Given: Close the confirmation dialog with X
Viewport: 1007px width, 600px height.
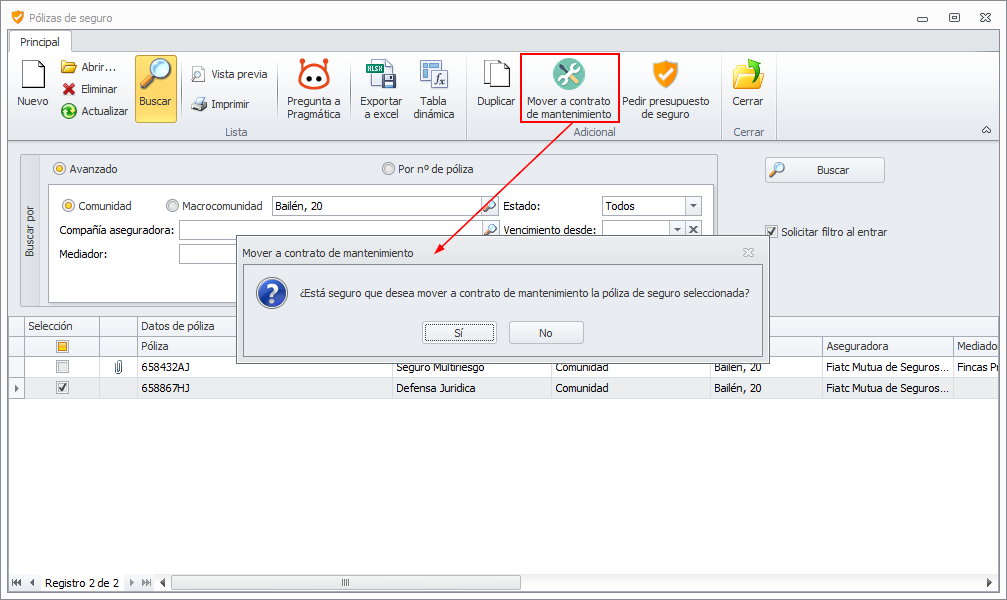Looking at the screenshot, I should tap(748, 252).
